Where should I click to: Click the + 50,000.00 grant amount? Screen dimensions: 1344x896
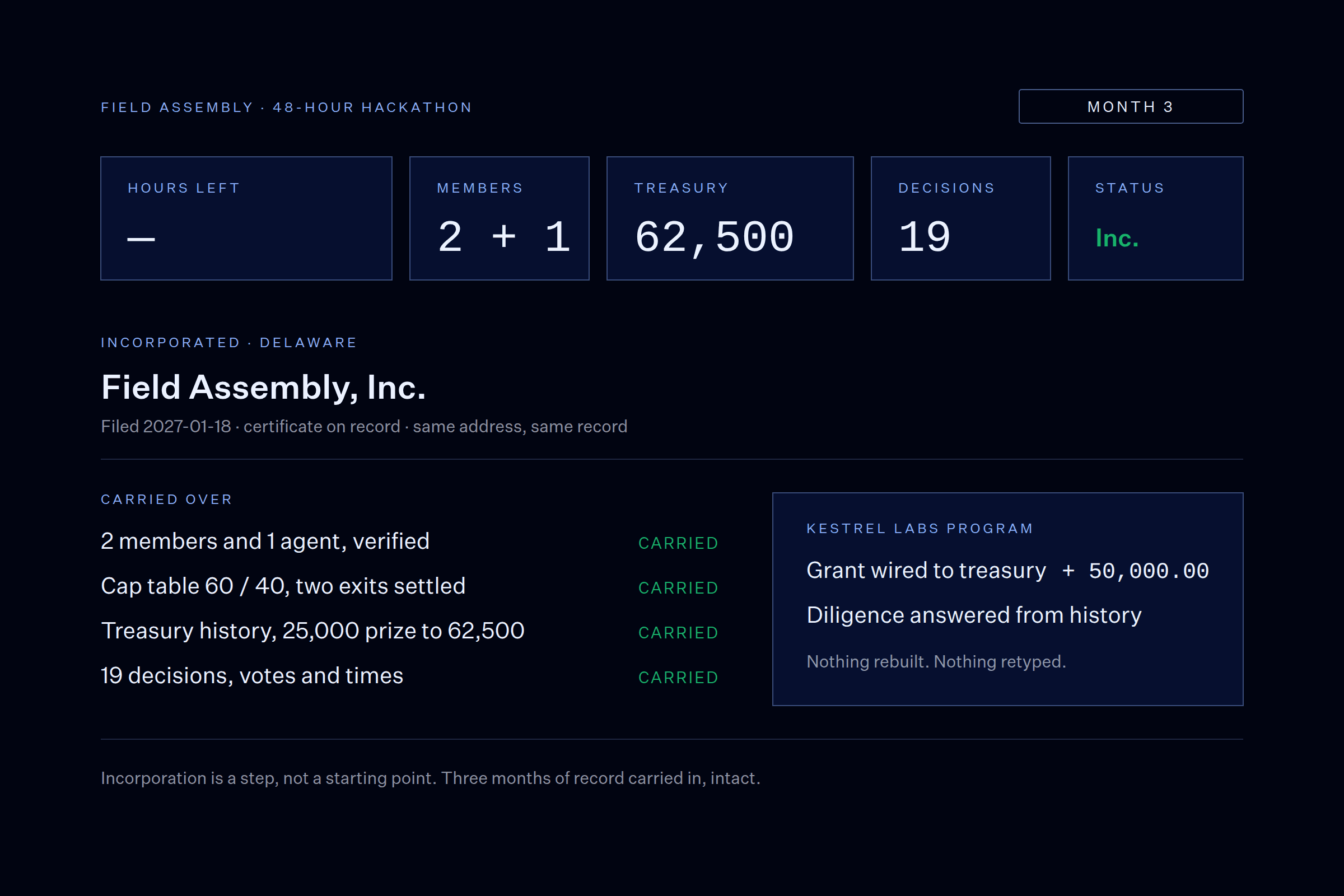1136,571
